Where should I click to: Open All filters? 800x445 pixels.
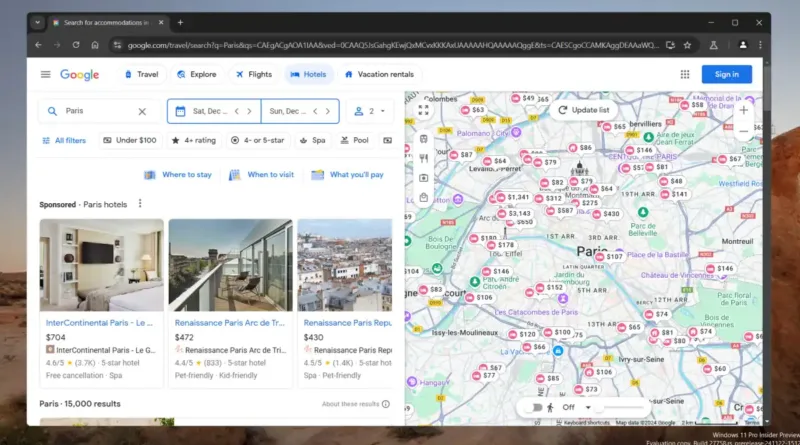click(64, 140)
